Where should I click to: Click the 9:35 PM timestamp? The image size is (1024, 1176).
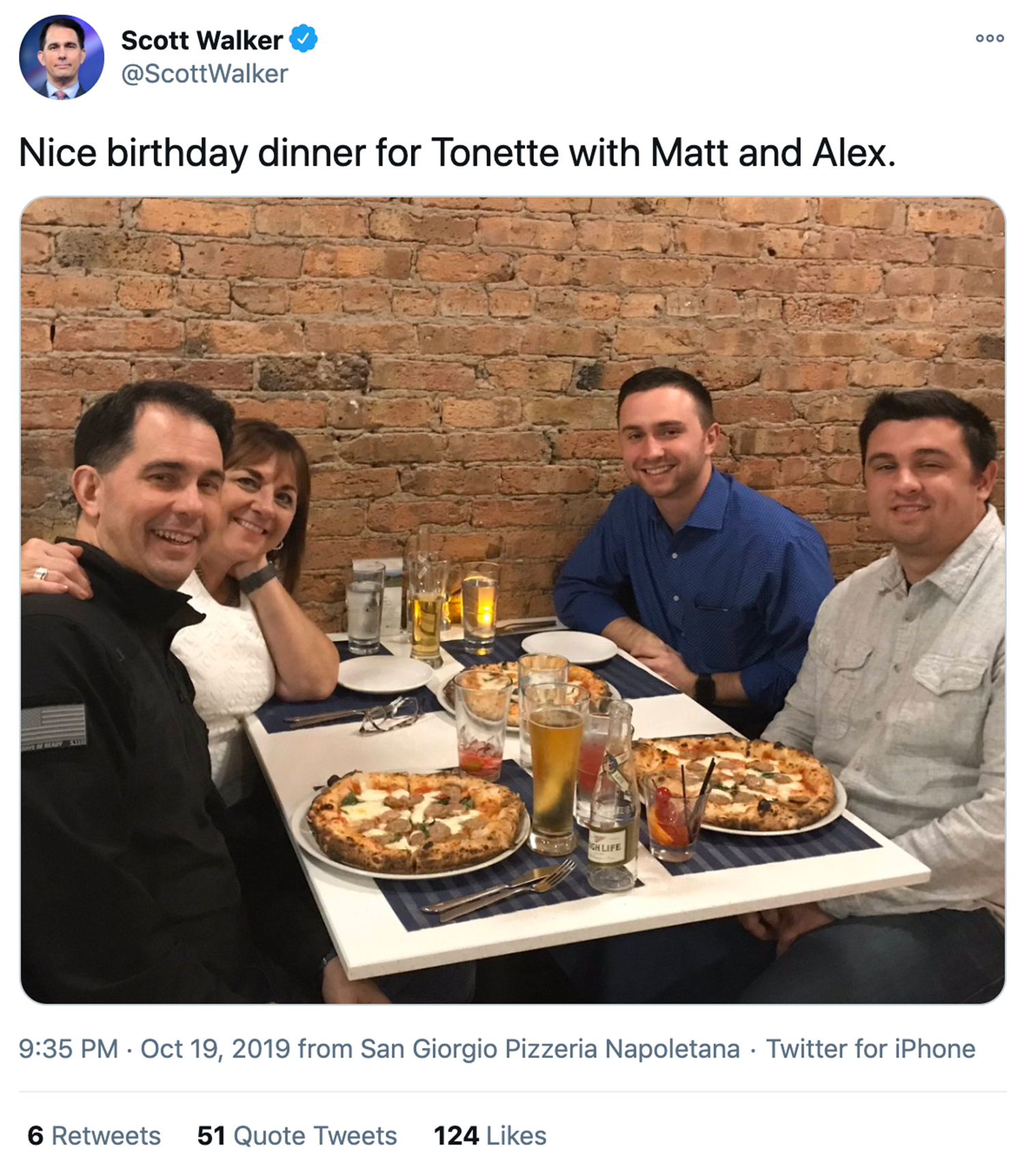coord(68,1049)
